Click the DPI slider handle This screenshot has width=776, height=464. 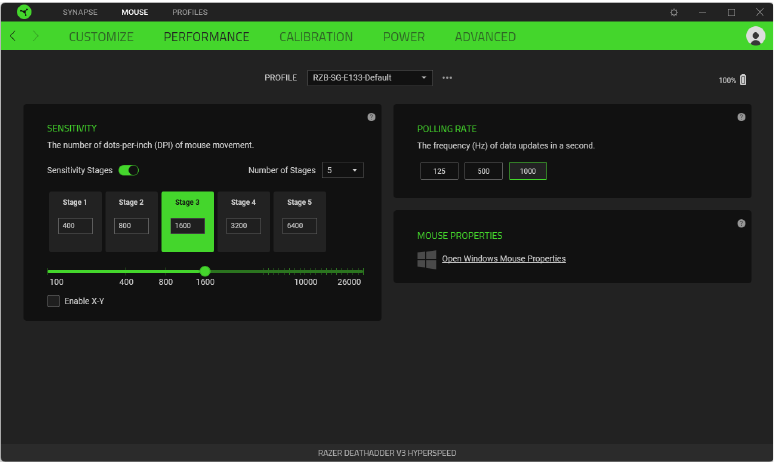point(205,271)
